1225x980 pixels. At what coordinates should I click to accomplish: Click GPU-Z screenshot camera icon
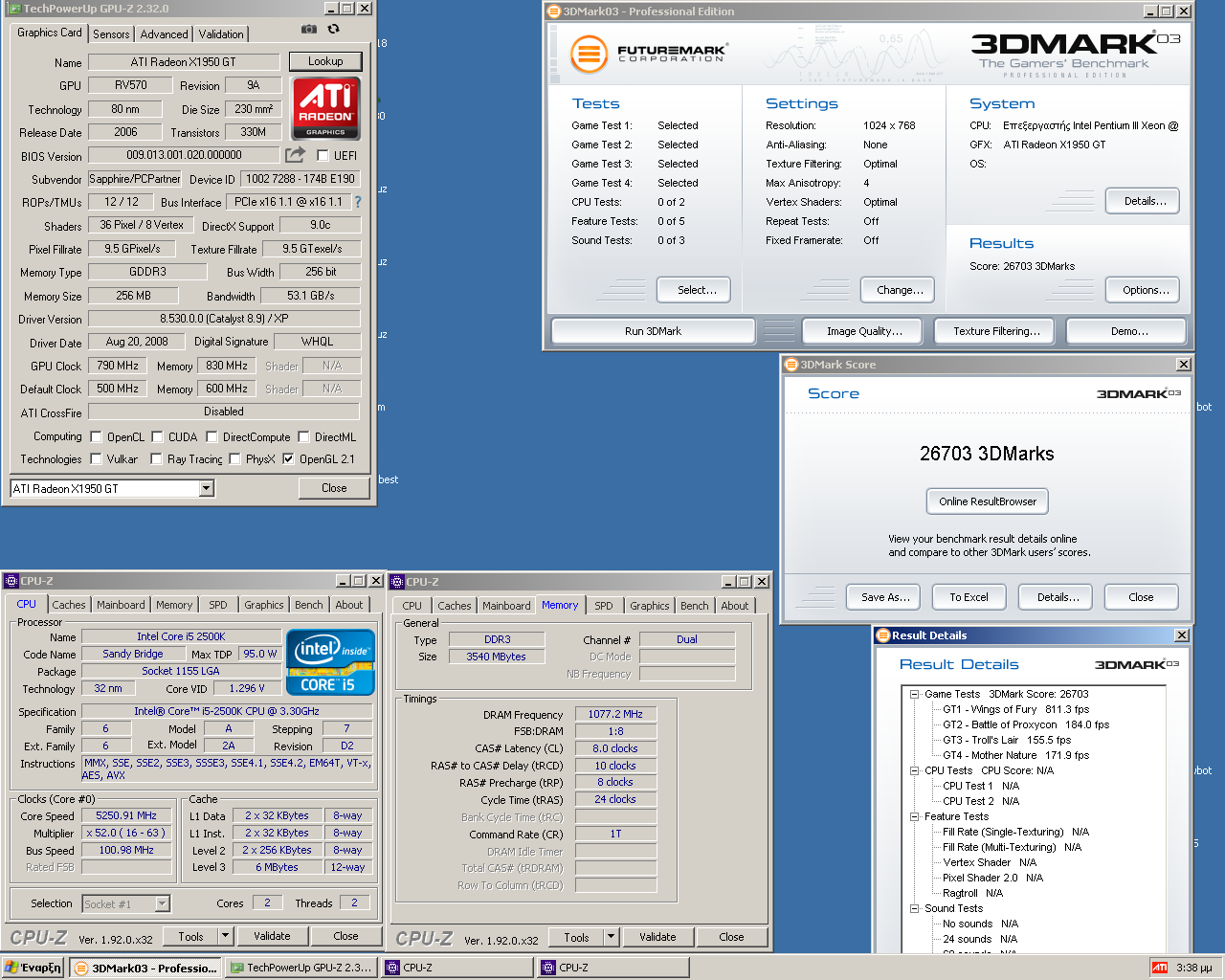tap(309, 30)
